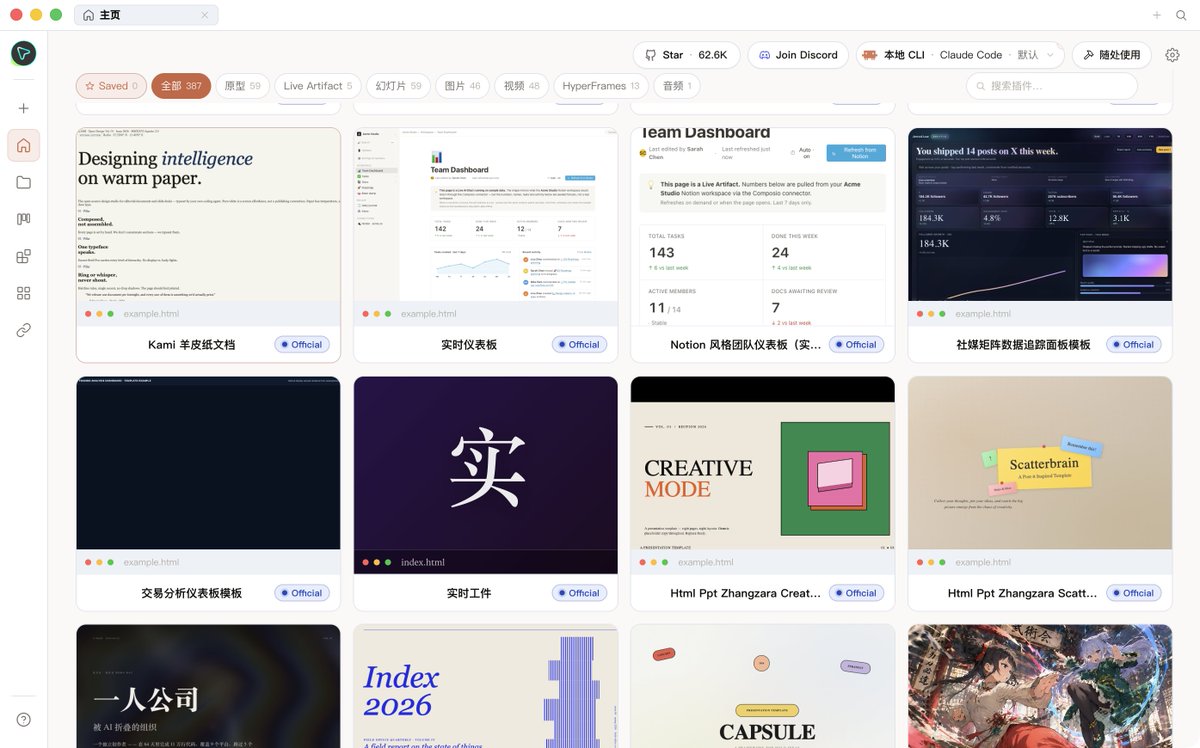Click the Notion 风格团队仪表板 title

point(746,344)
